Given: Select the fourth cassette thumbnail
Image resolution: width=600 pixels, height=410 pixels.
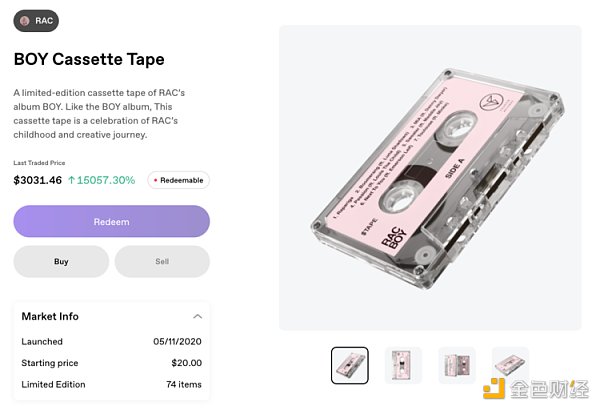Looking at the screenshot, I should 510,366.
